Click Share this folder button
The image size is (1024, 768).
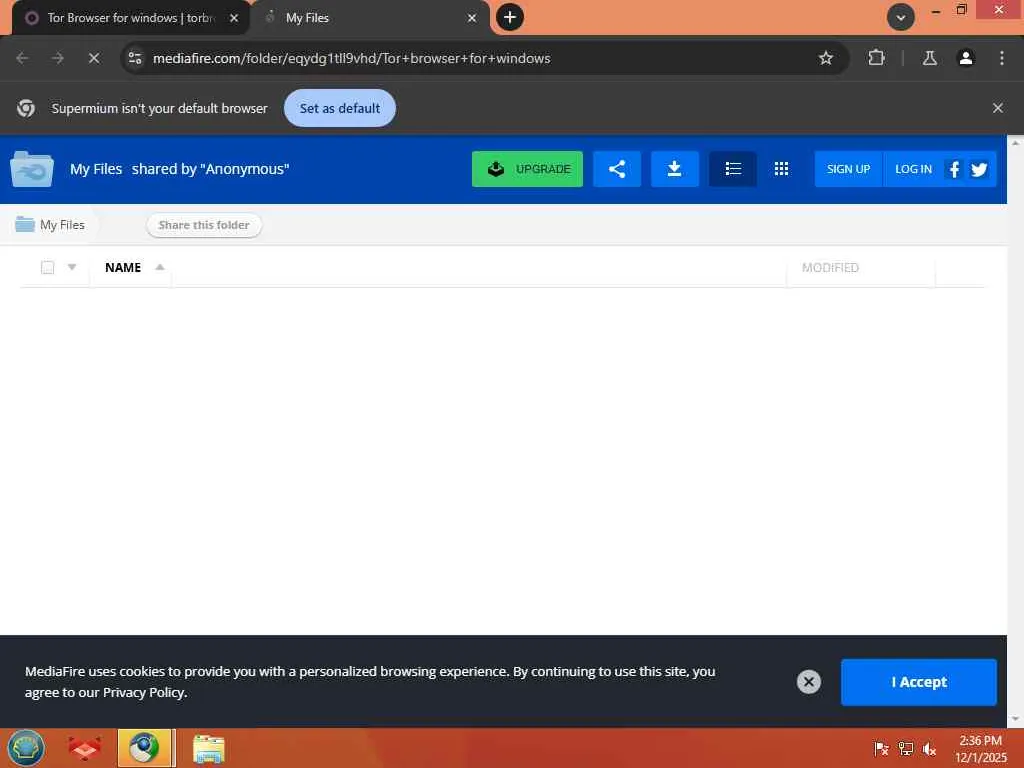tap(204, 225)
